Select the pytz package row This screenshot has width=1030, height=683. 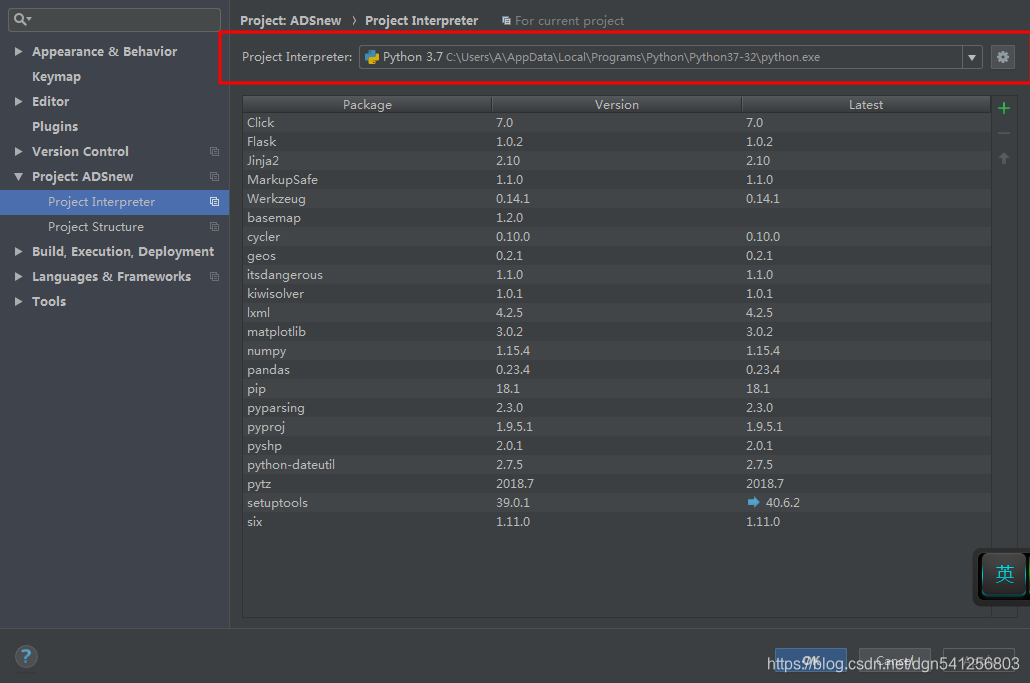pyautogui.click(x=616, y=485)
